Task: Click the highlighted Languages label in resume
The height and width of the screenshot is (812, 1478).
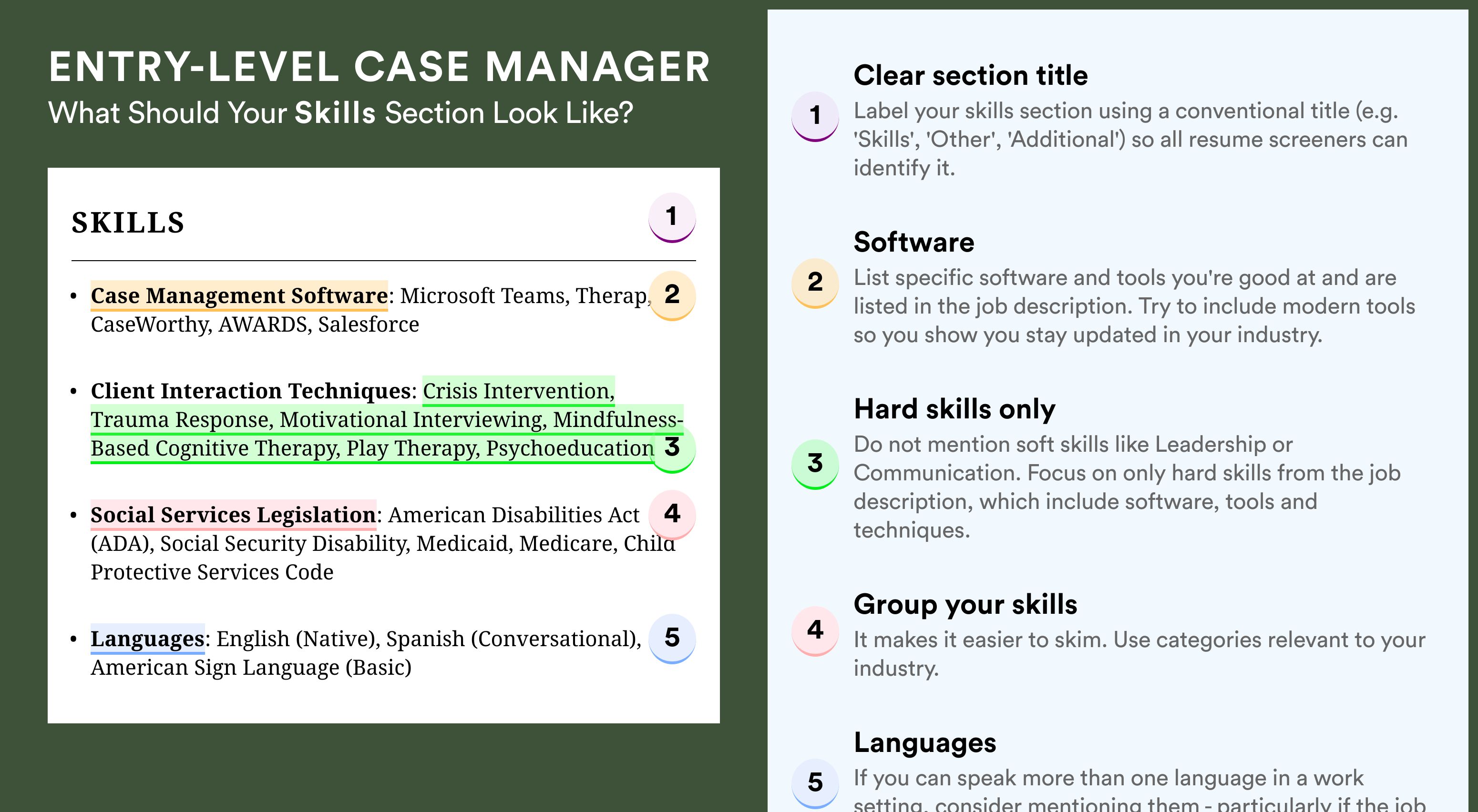Action: point(147,639)
